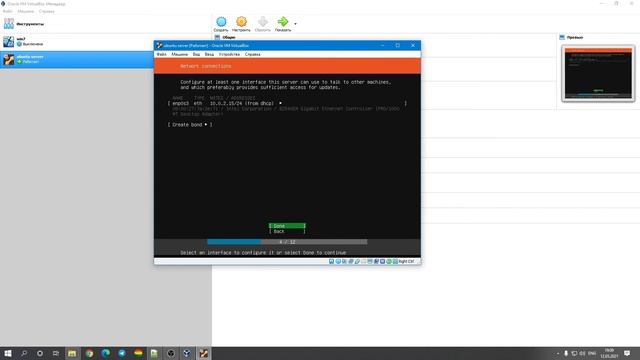Click the ubuntu server window title icon
The image size is (640, 360).
[x=160, y=45]
